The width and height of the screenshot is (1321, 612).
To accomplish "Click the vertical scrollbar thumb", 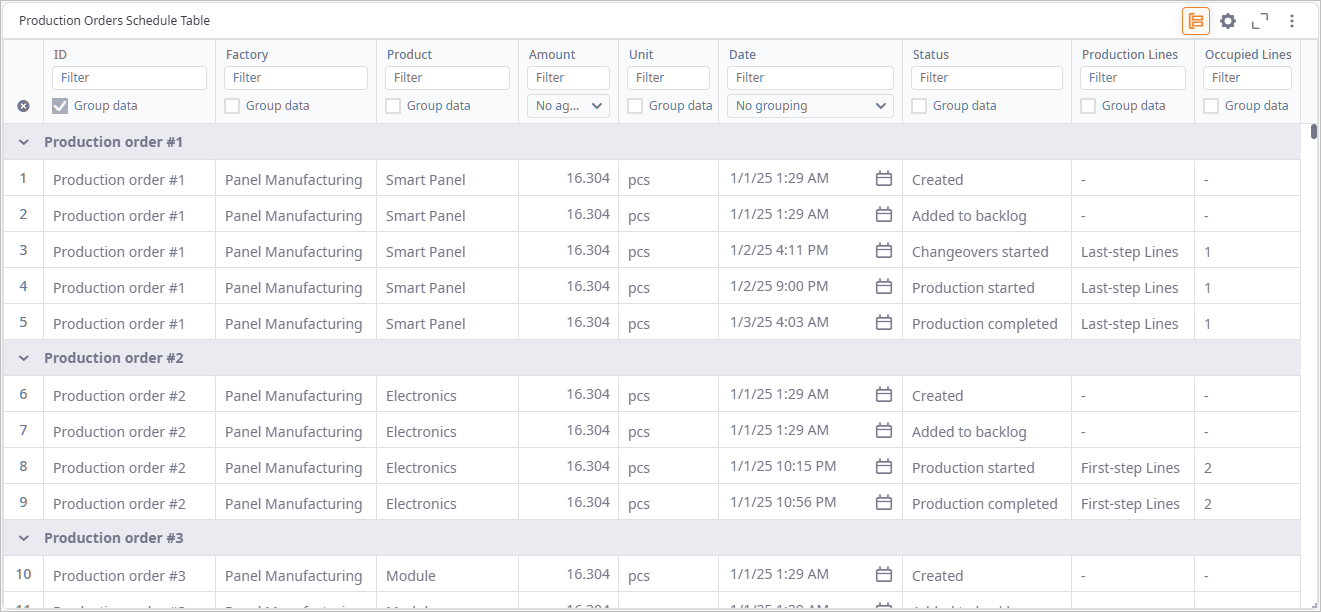I will click(x=1313, y=131).
